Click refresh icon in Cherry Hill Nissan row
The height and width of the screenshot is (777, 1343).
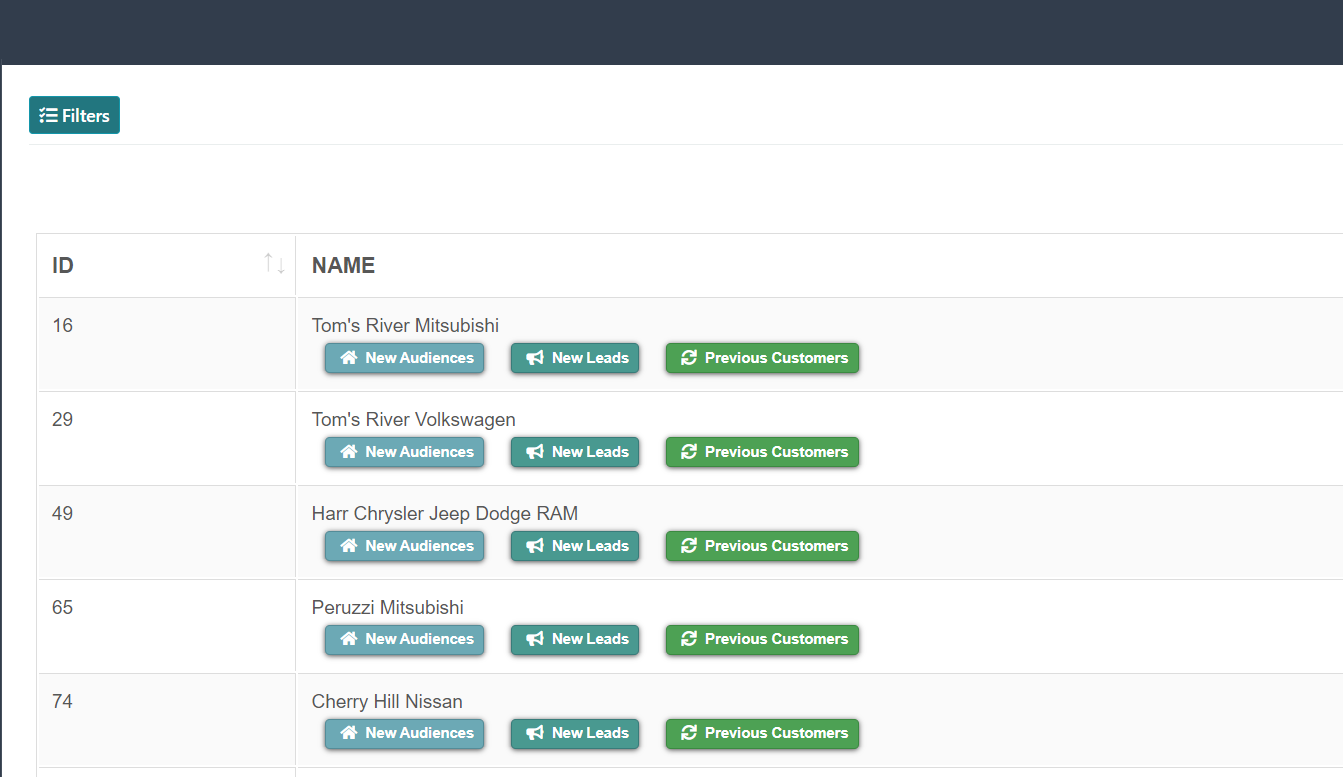(689, 733)
